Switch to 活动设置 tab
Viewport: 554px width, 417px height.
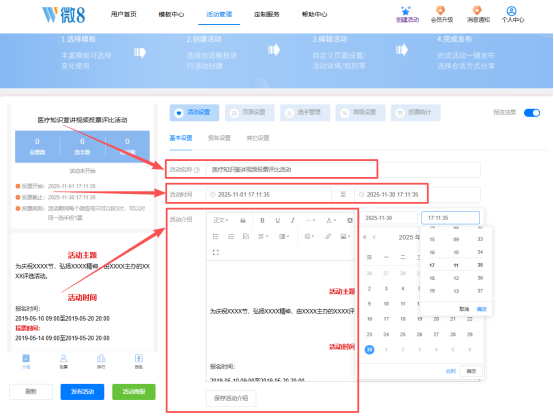[x=194, y=112]
